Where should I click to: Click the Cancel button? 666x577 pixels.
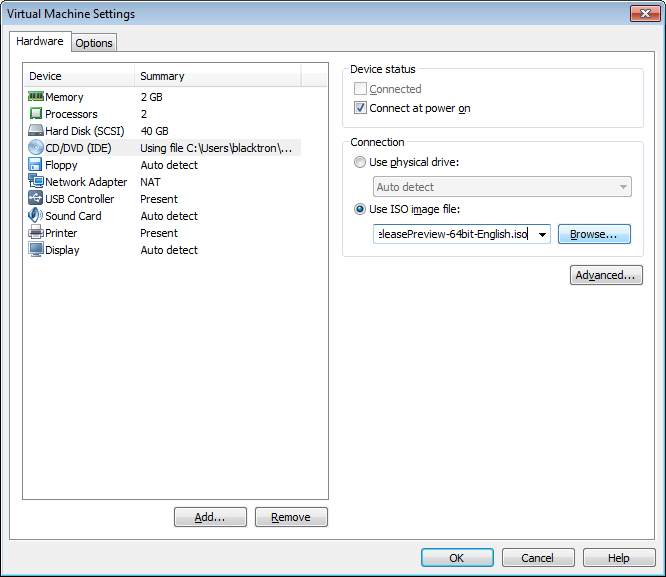[538, 557]
